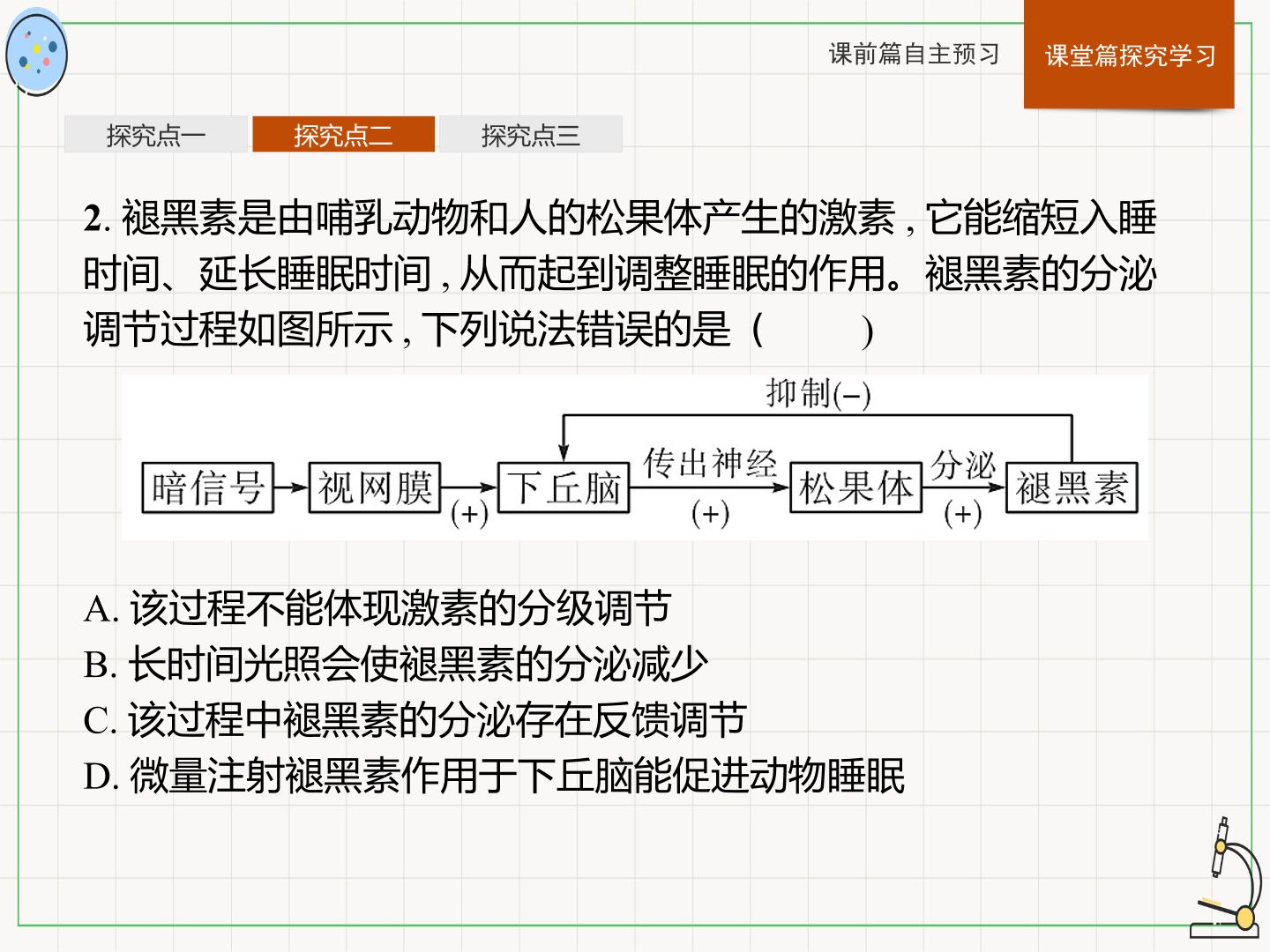Open the 课前篇自主预习 section tab
1270x952 pixels.
coord(915,54)
